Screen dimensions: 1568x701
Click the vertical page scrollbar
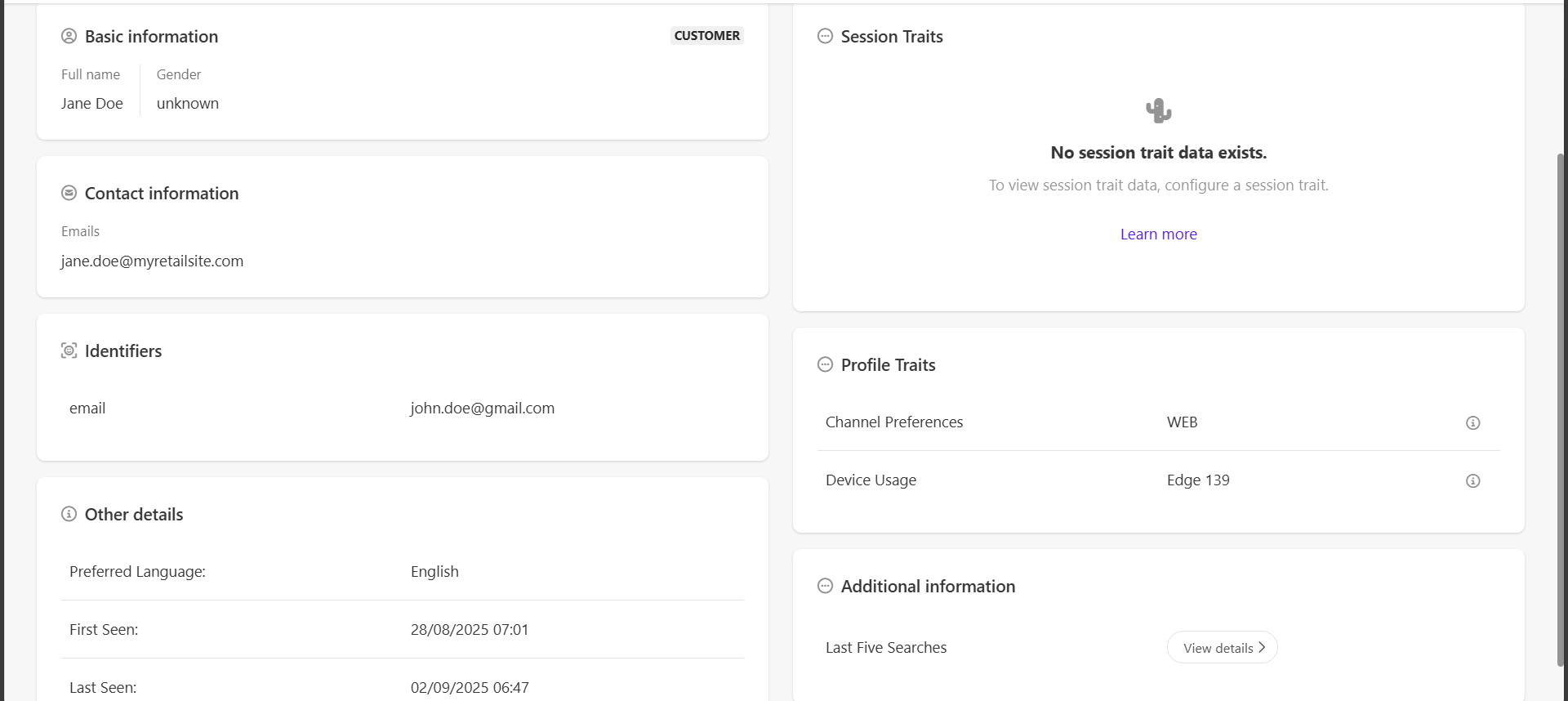click(x=1561, y=409)
